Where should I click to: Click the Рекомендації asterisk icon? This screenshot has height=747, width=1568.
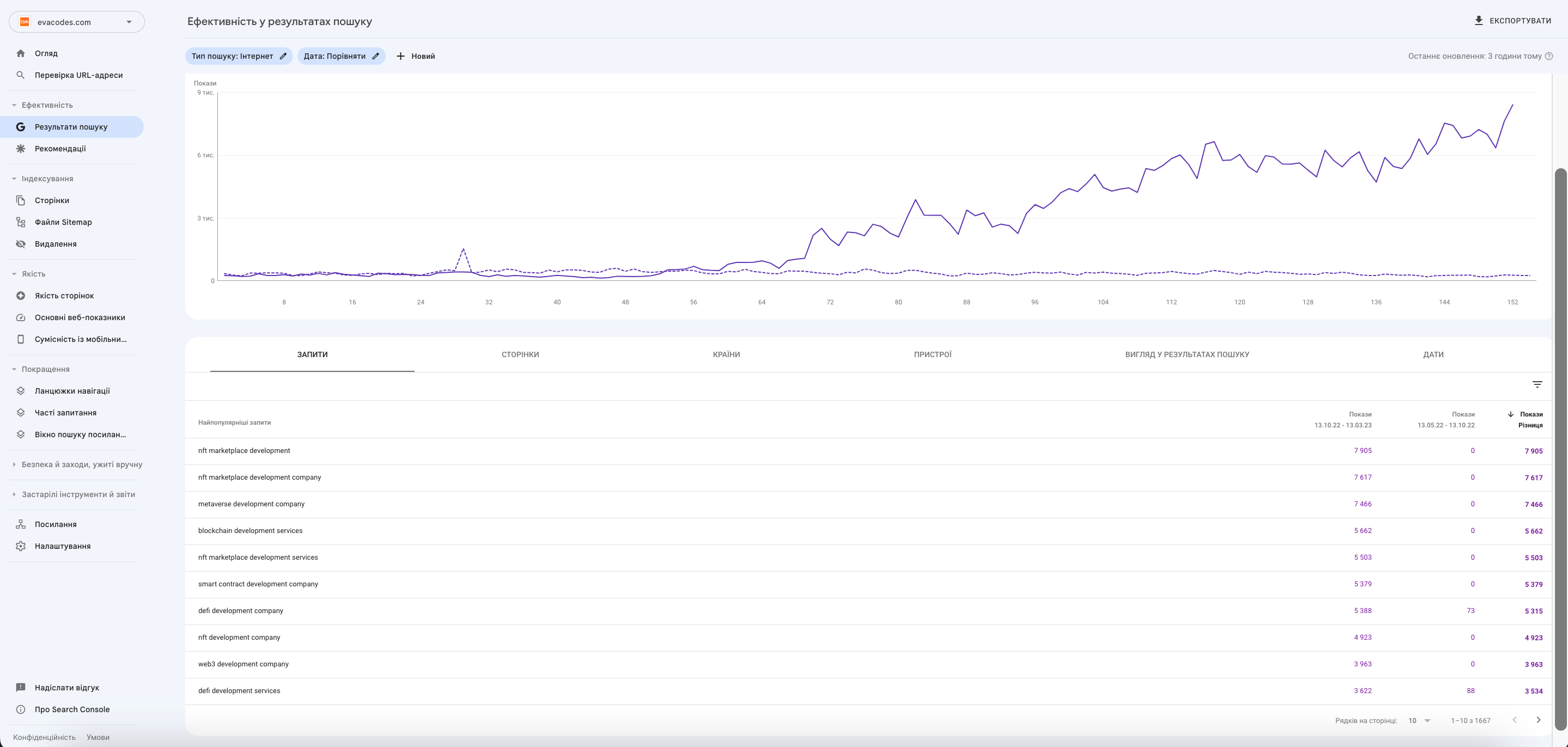[21, 149]
